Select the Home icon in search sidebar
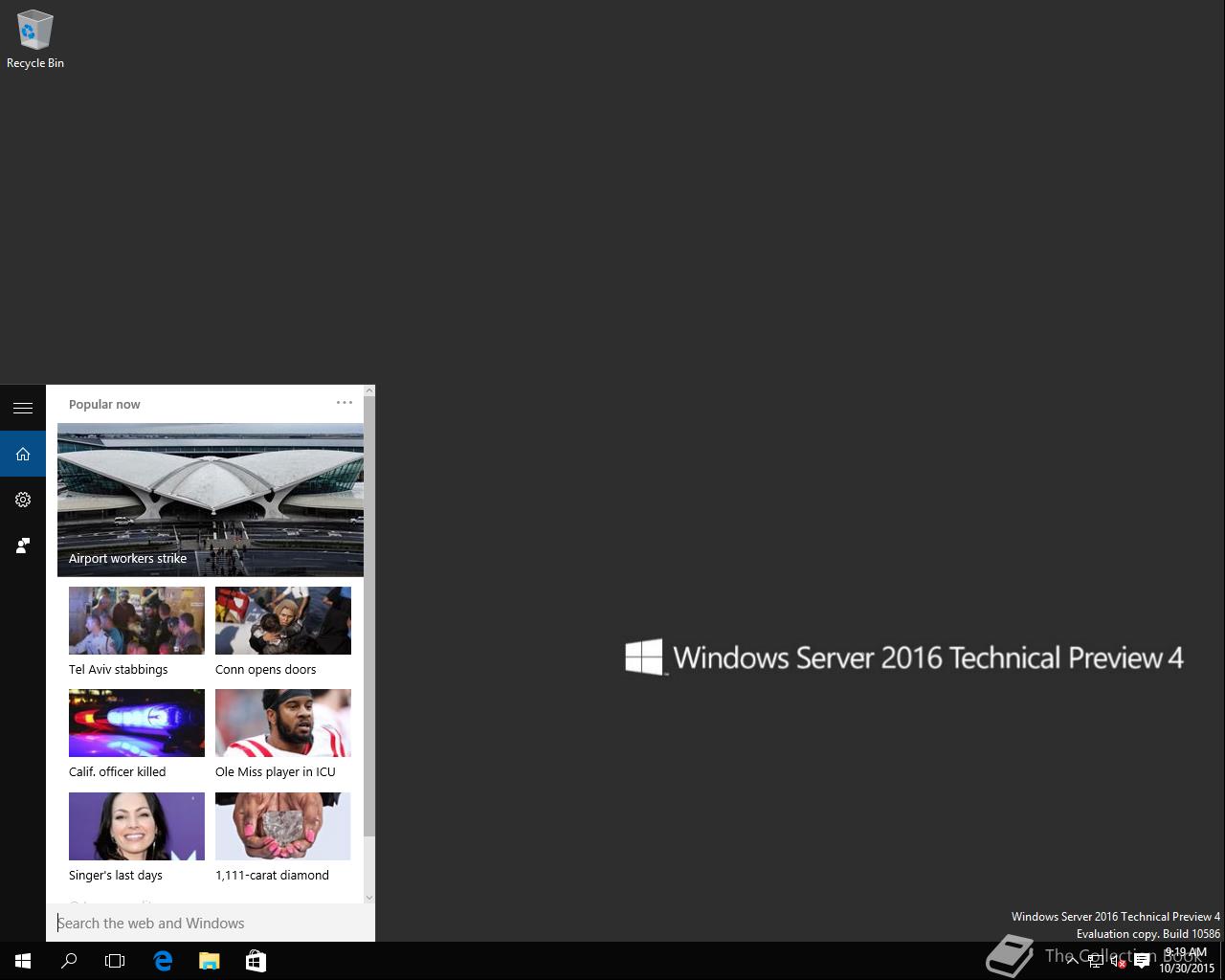This screenshot has height=980, width=1225. point(23,454)
